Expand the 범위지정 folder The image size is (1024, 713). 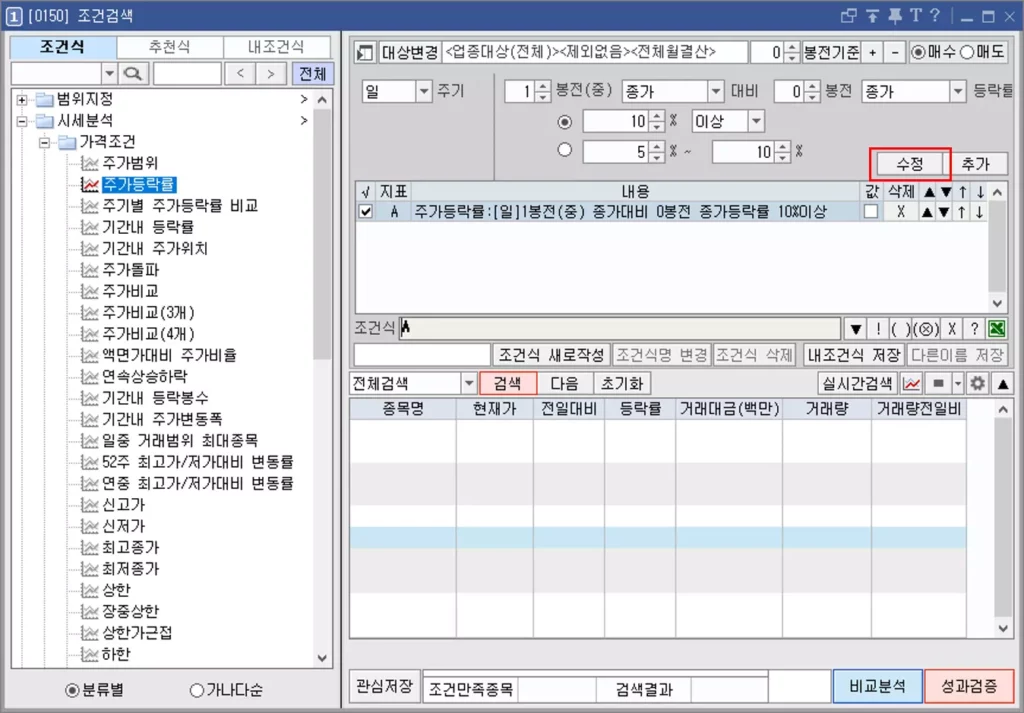click(x=22, y=100)
